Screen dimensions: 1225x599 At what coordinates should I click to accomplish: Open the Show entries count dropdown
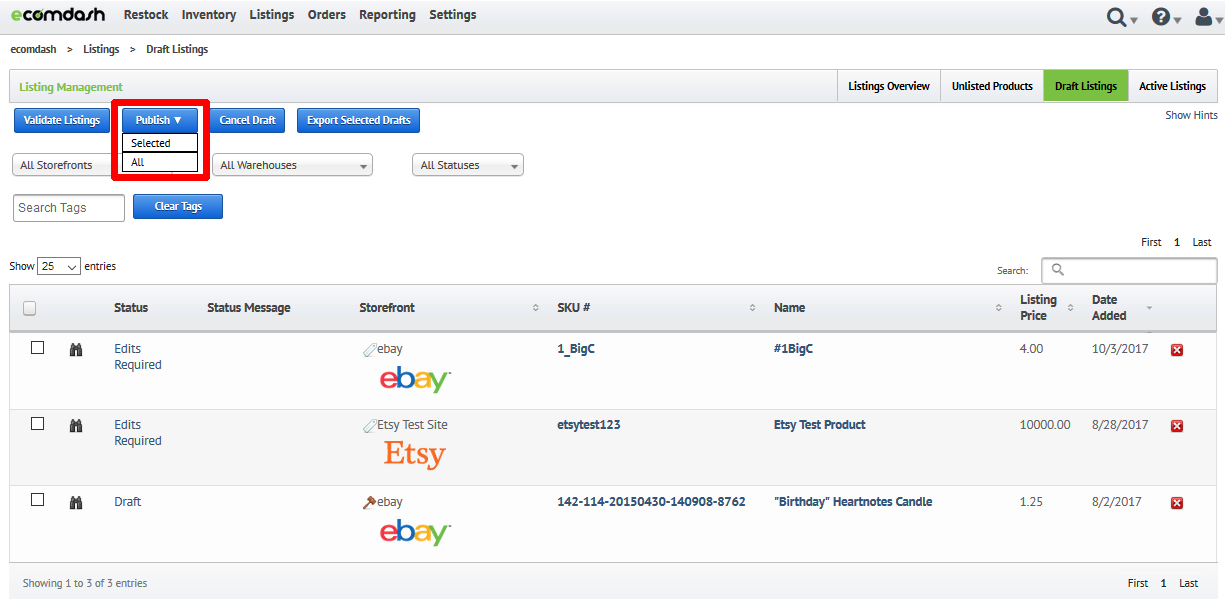(x=59, y=267)
